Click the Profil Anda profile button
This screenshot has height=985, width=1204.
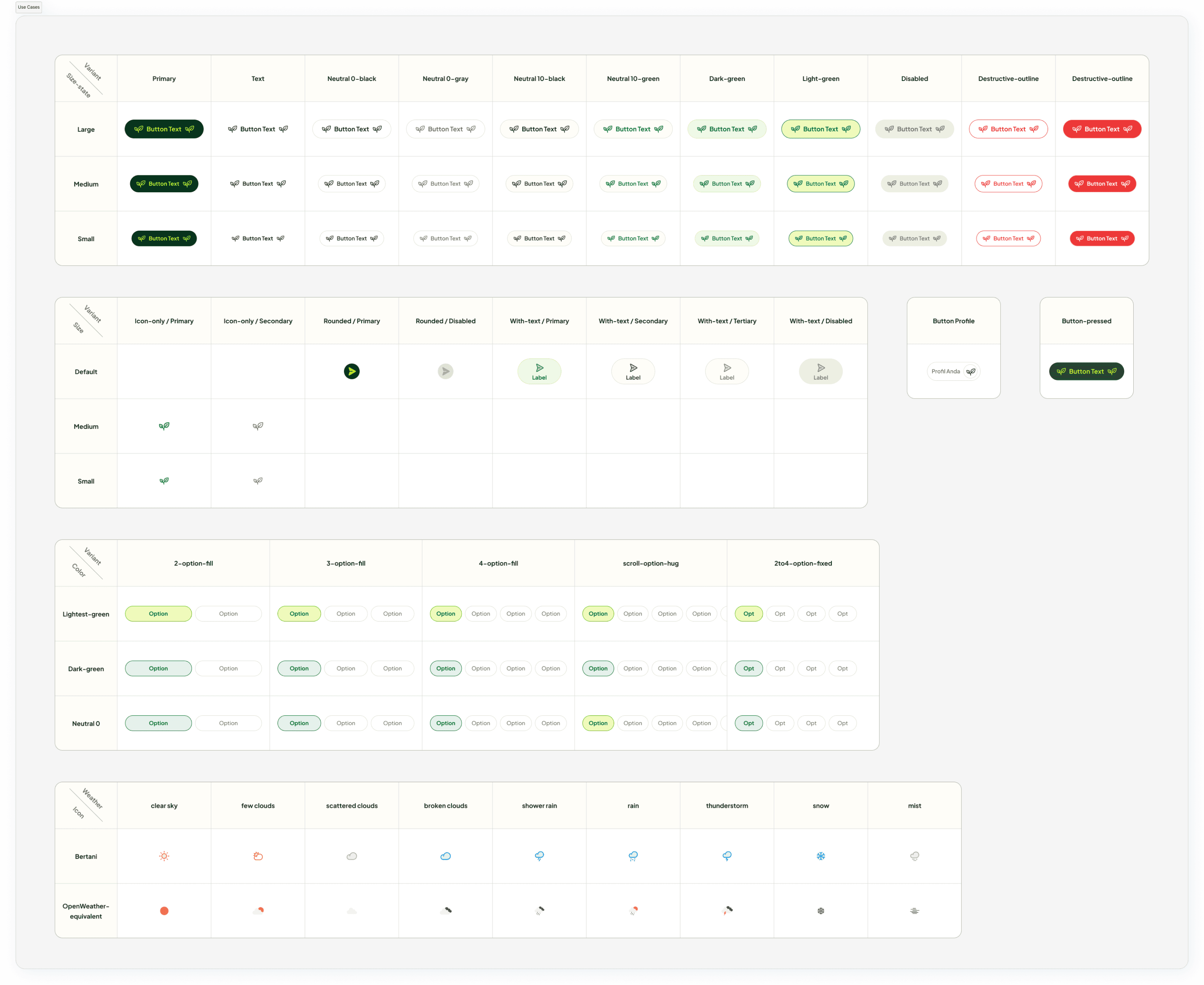[x=953, y=371]
